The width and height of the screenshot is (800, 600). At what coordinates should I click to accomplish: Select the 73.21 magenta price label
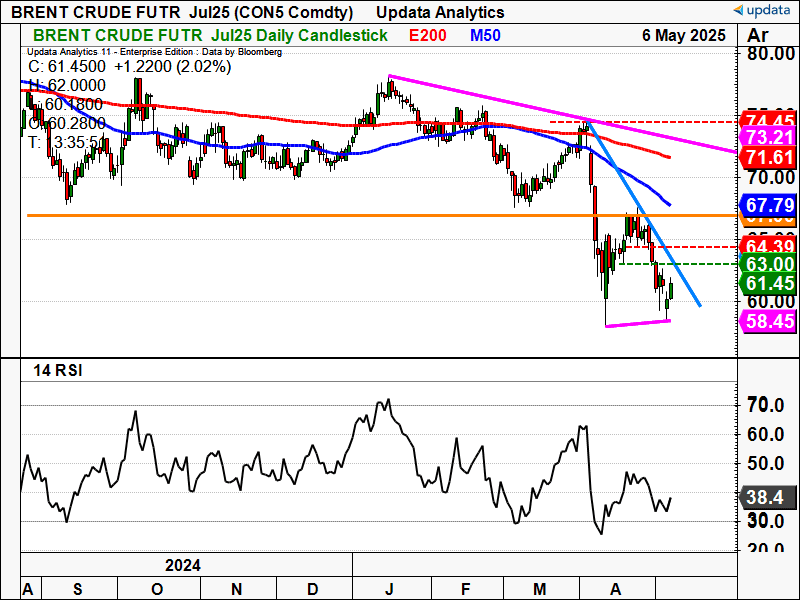(768, 137)
